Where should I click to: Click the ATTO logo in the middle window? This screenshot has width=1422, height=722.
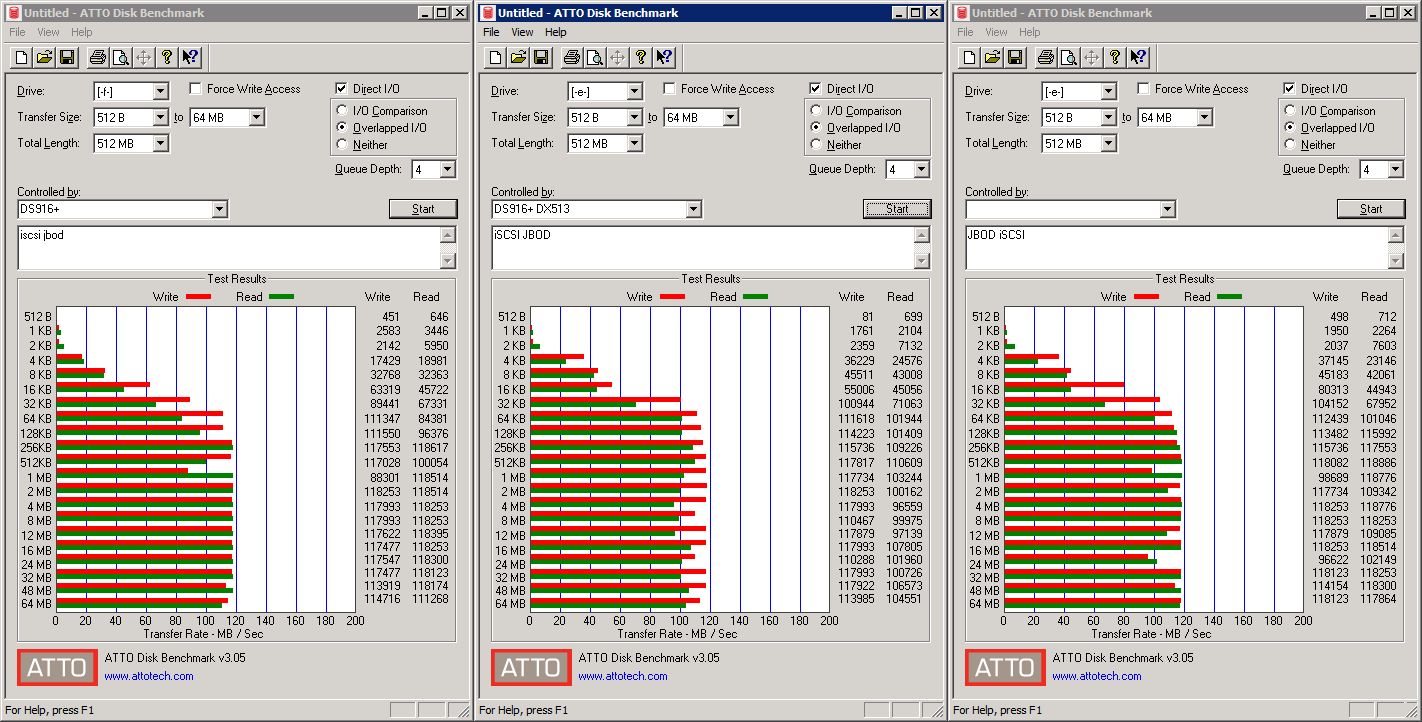pyautogui.click(x=531, y=668)
